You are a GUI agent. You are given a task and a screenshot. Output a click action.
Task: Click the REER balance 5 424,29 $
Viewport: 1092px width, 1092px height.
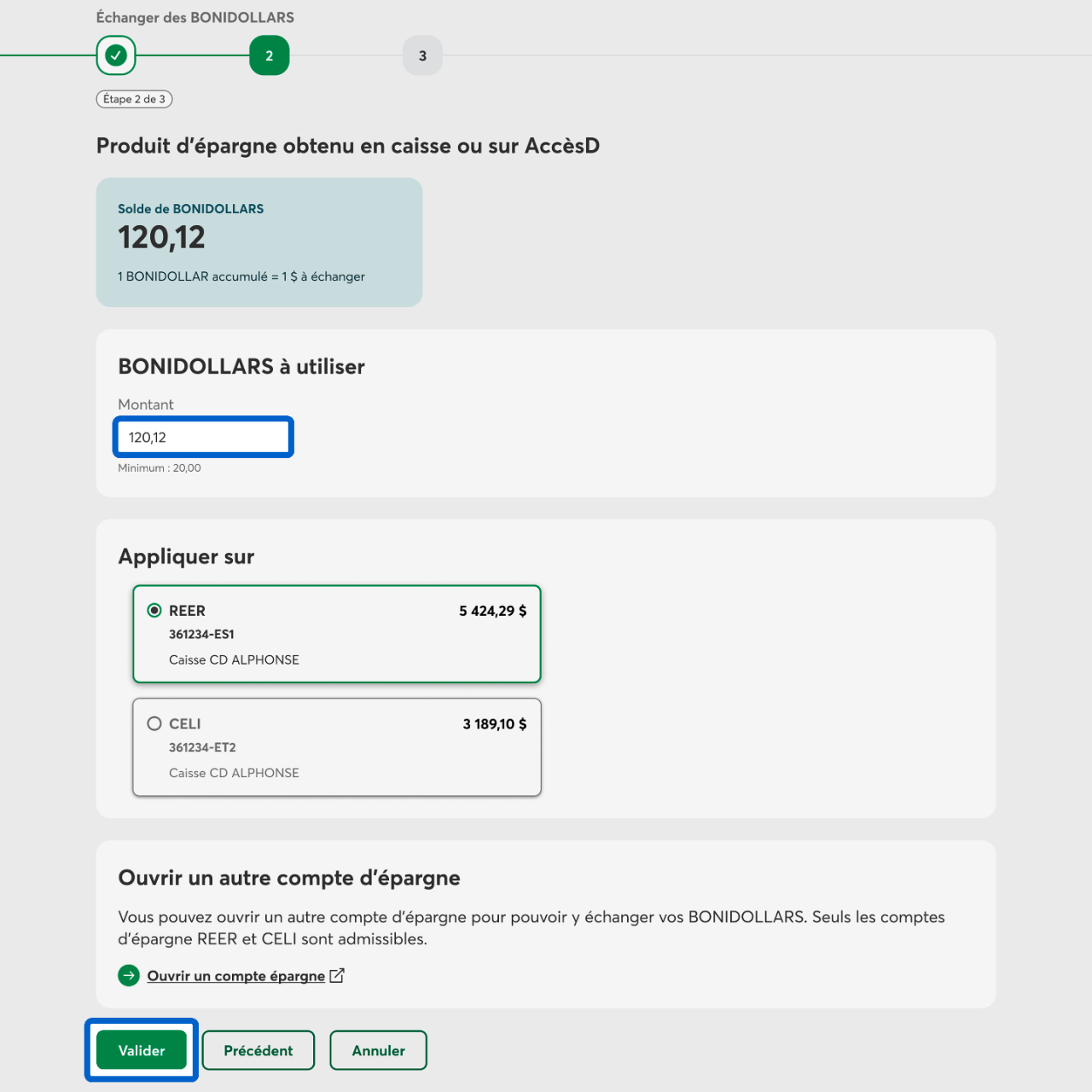(x=492, y=611)
